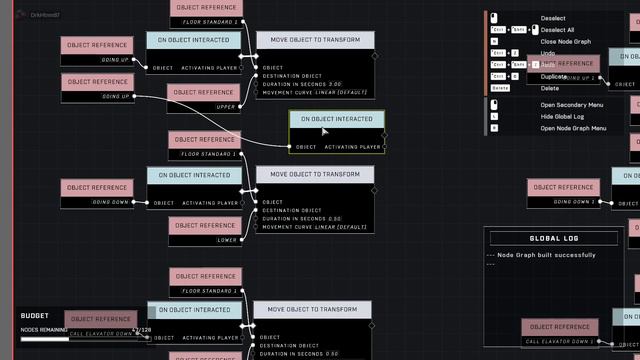640x360 pixels.
Task: Click the execution diamond on the 0.80-duration Move node
Action: point(371,325)
